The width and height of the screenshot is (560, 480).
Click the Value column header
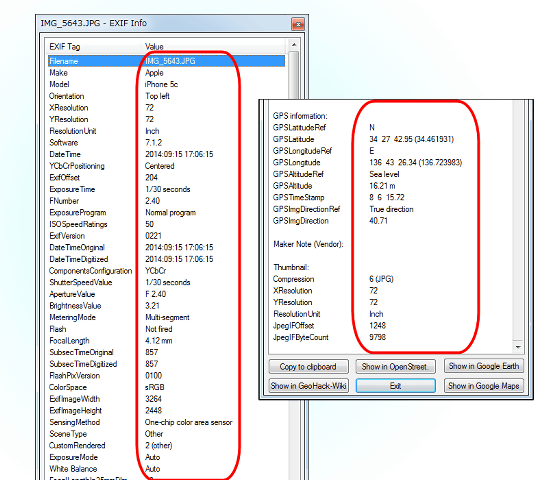tap(214, 46)
